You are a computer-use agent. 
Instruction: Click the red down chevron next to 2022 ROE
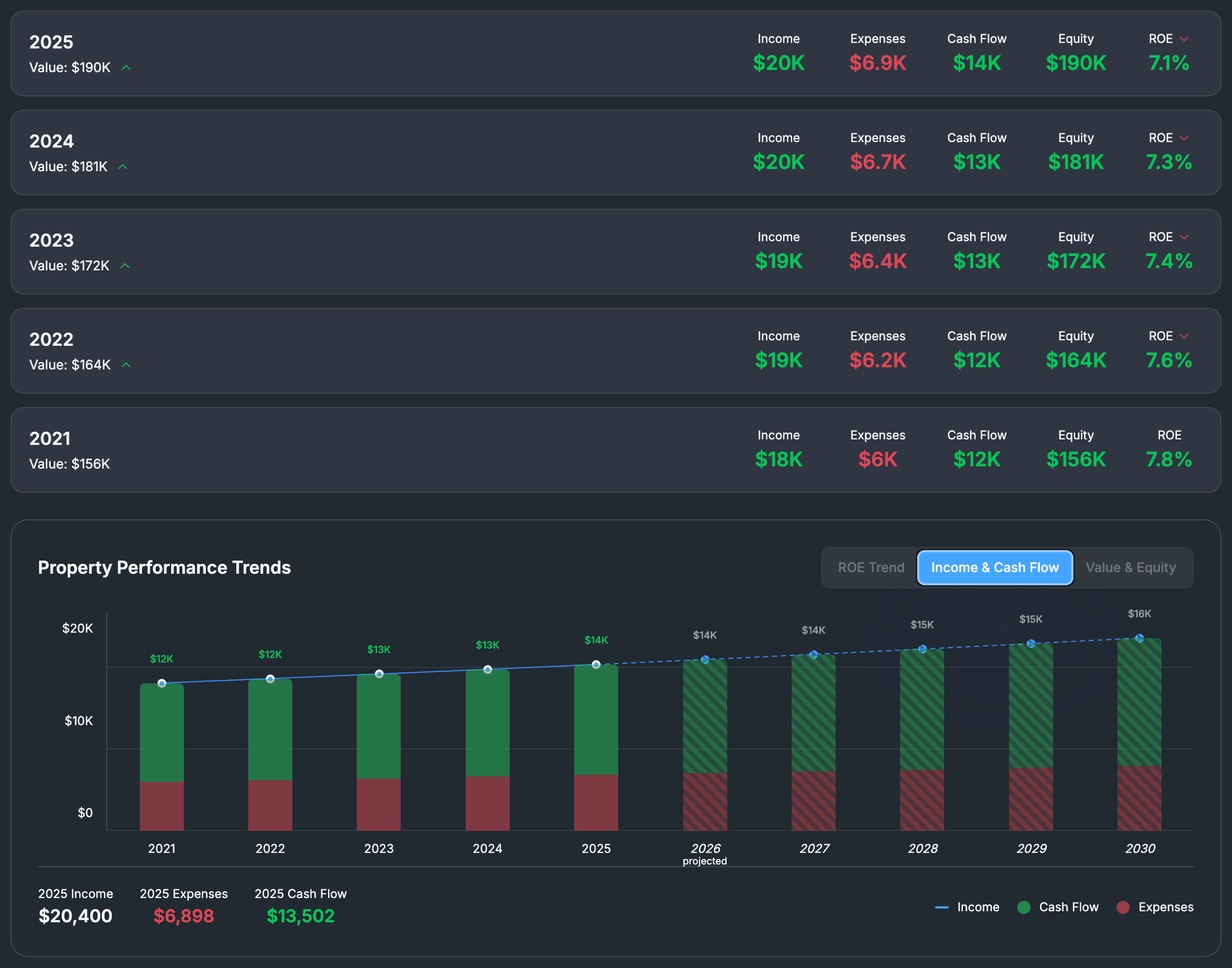pyautogui.click(x=1184, y=336)
